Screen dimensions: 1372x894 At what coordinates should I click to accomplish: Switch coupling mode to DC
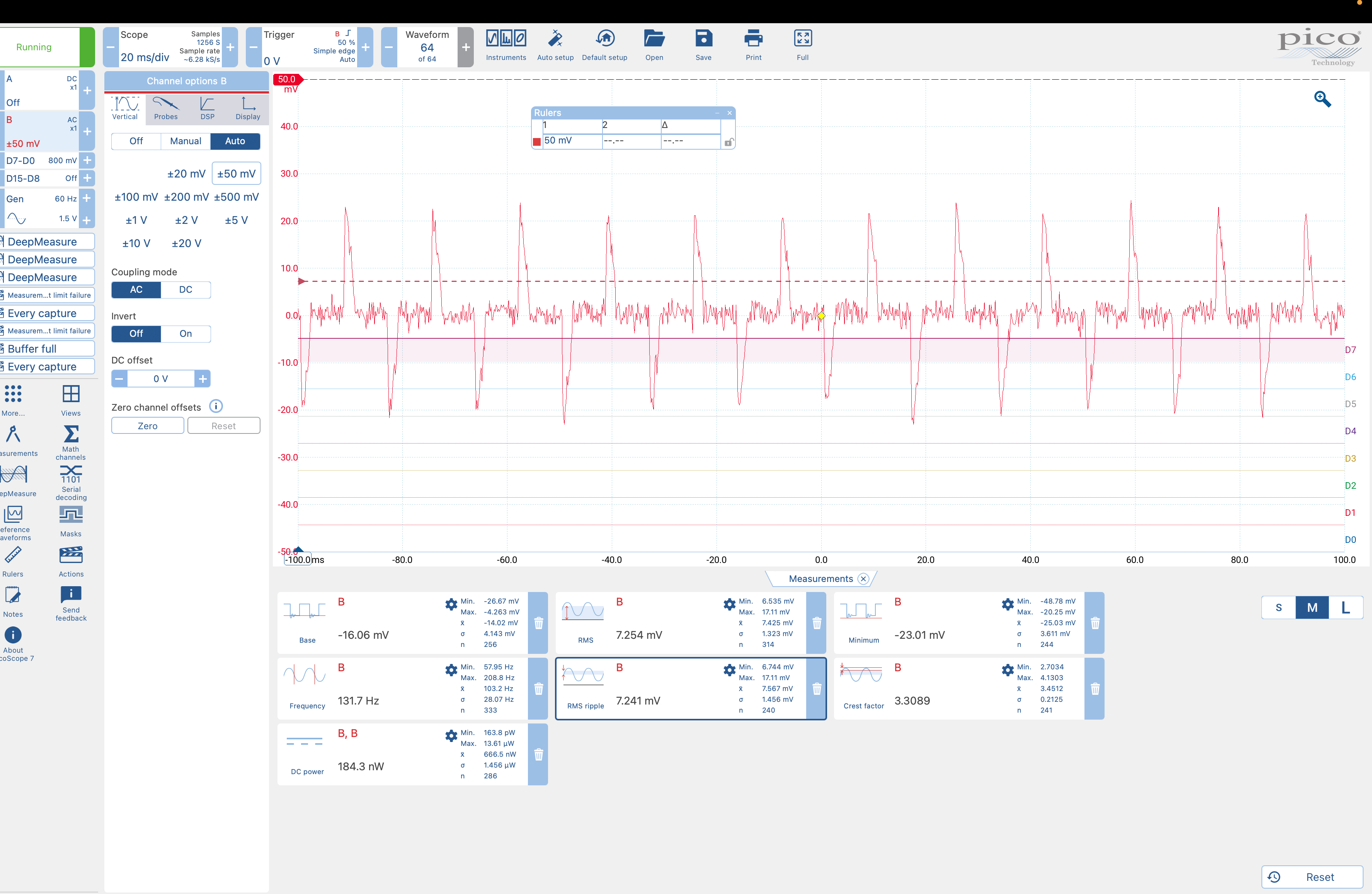point(185,290)
